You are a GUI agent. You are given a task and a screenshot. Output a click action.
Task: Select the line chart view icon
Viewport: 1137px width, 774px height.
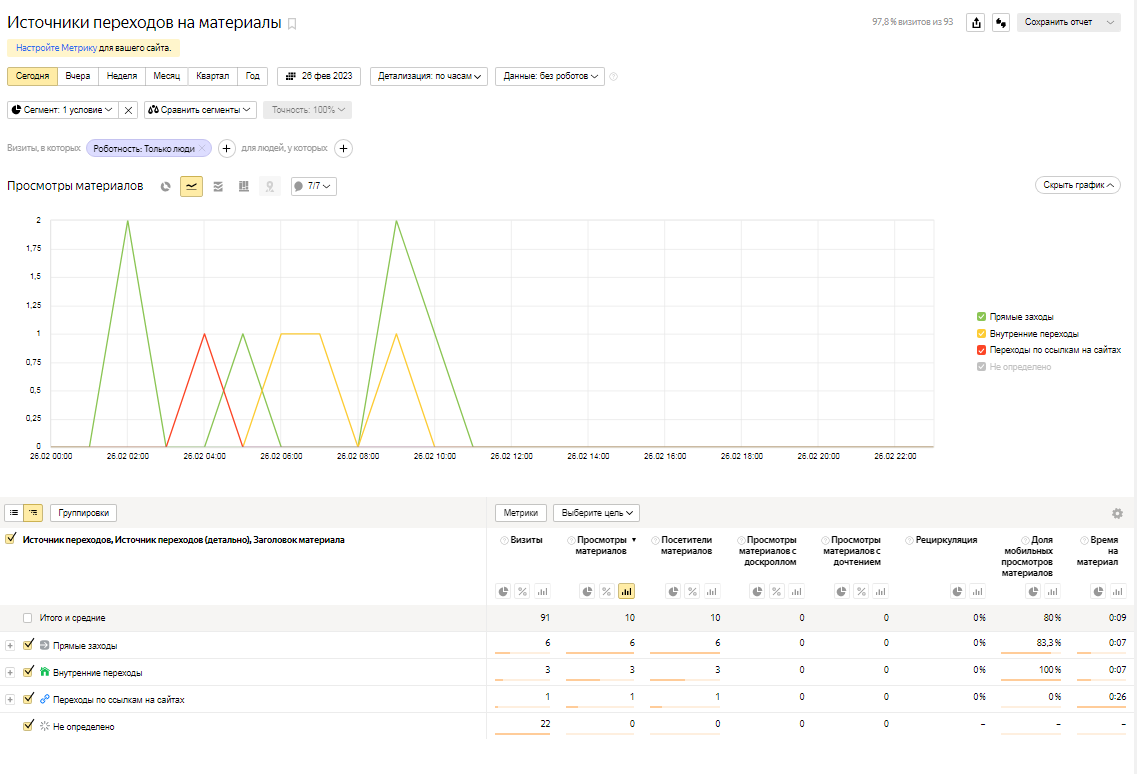pyautogui.click(x=191, y=186)
